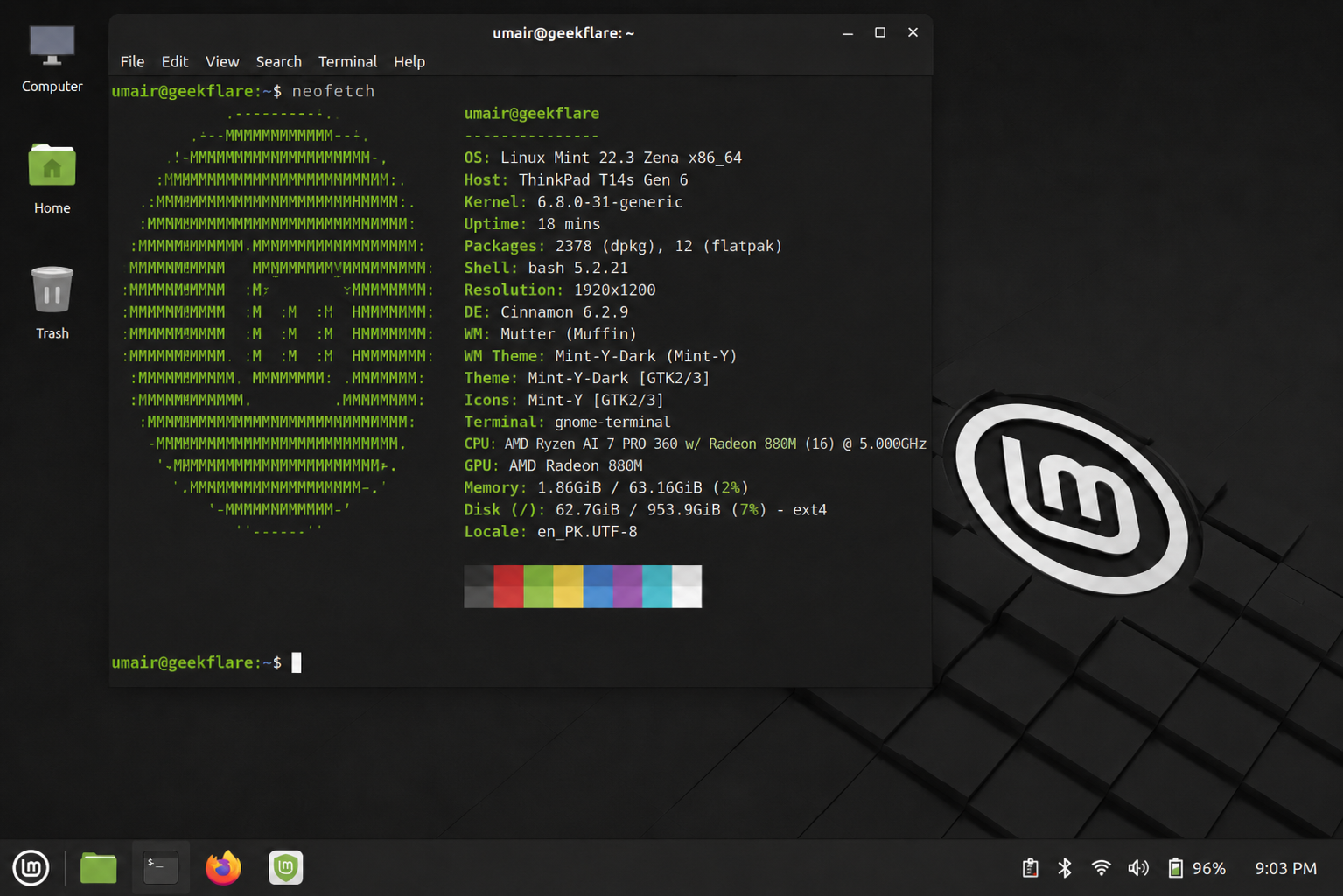This screenshot has height=896, width=1343.
Task: Click the WM Theme line Mint-Y-Dark (Mint-Y)
Action: tap(600, 356)
